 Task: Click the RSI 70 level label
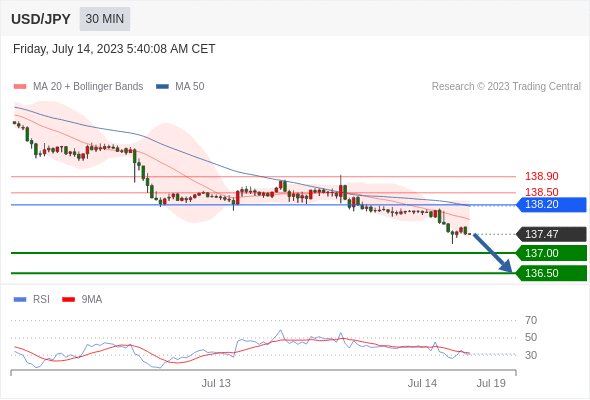531,320
